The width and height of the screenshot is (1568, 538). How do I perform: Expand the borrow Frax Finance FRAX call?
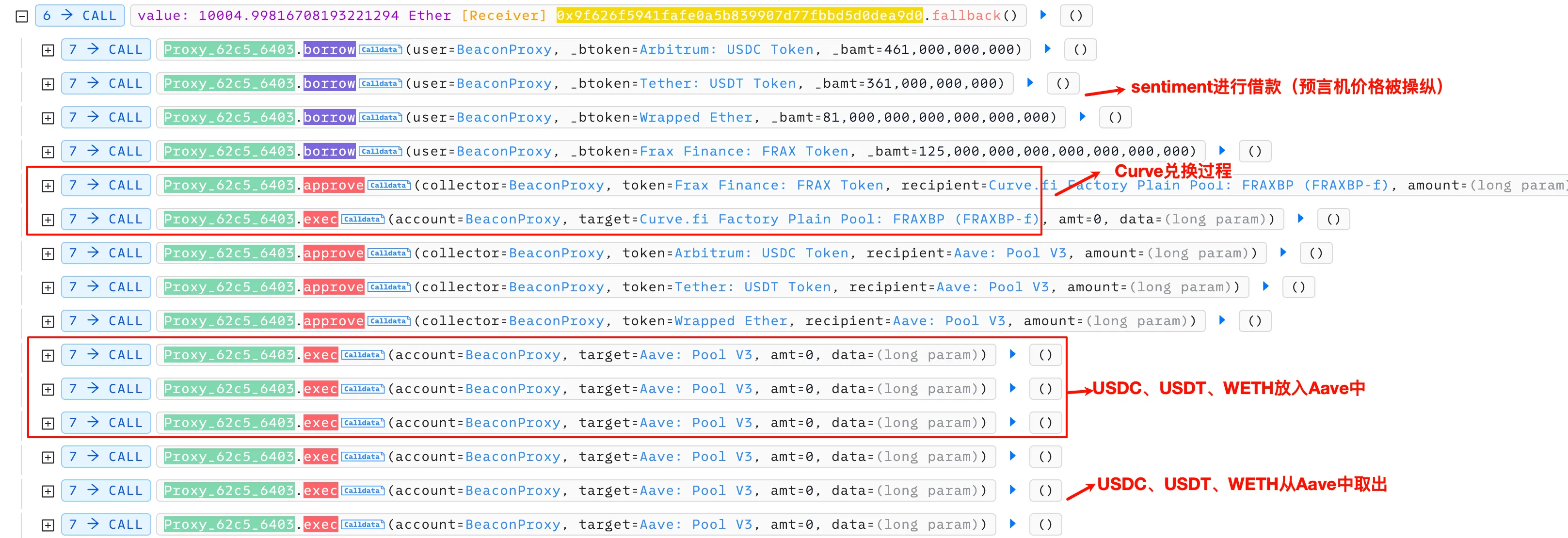(48, 152)
